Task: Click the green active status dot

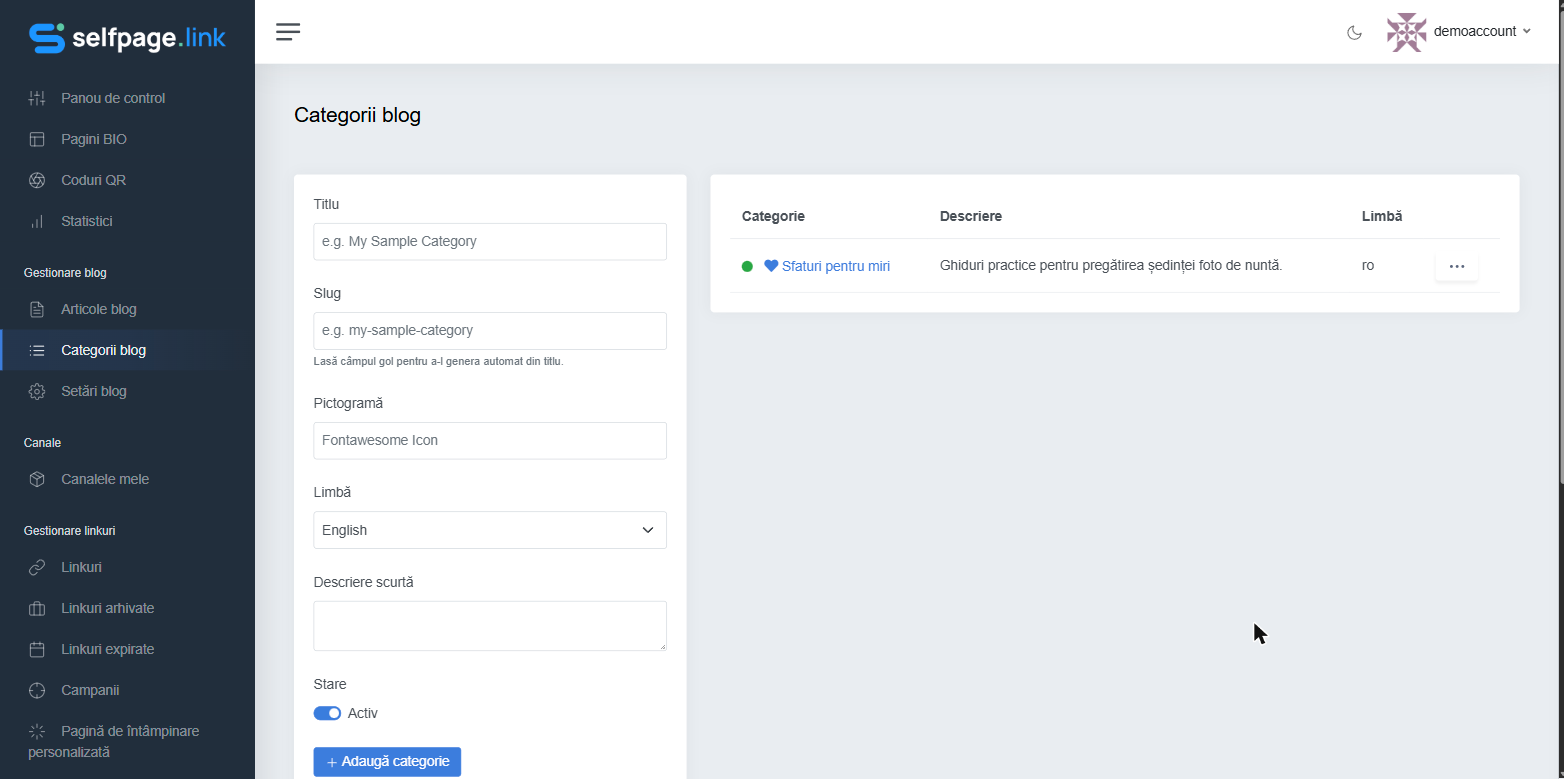Action: coord(747,266)
